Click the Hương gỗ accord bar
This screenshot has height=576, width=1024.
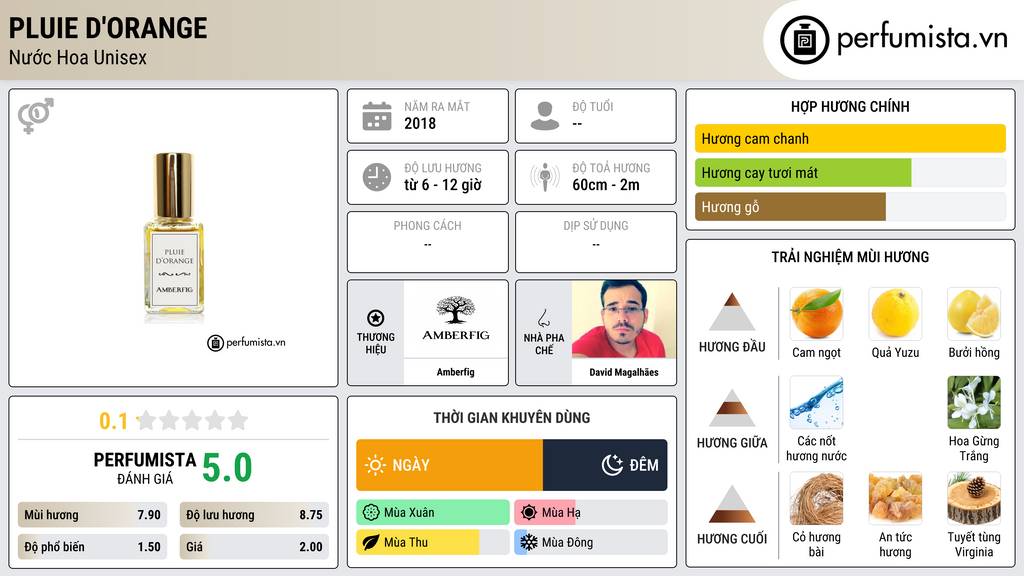point(850,206)
